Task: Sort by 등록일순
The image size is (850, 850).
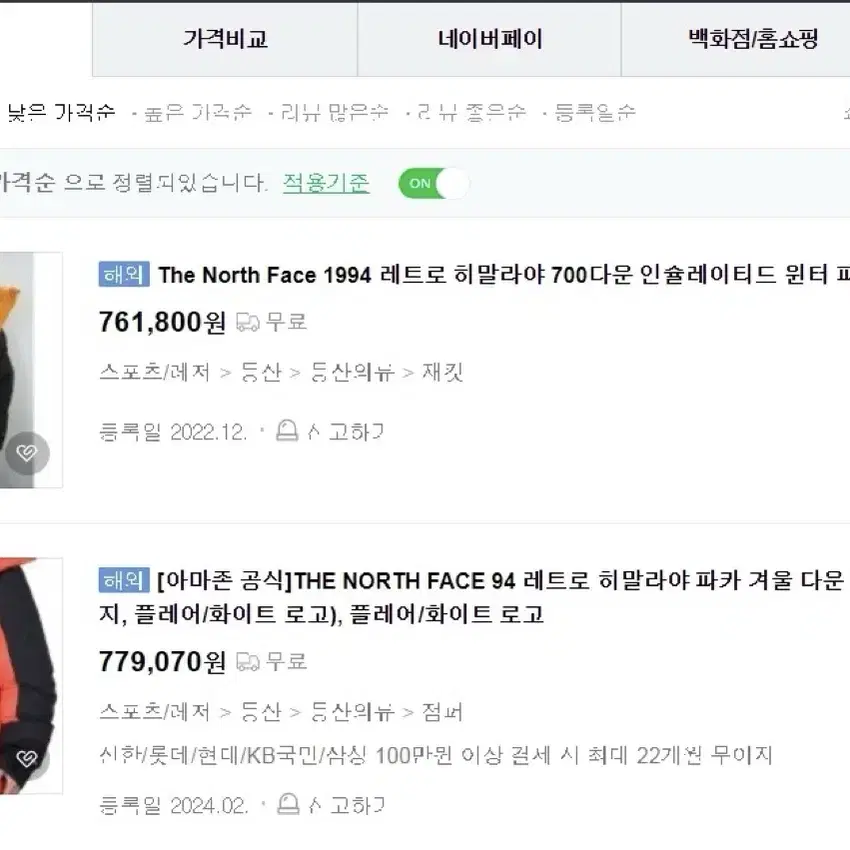Action: click(x=595, y=113)
